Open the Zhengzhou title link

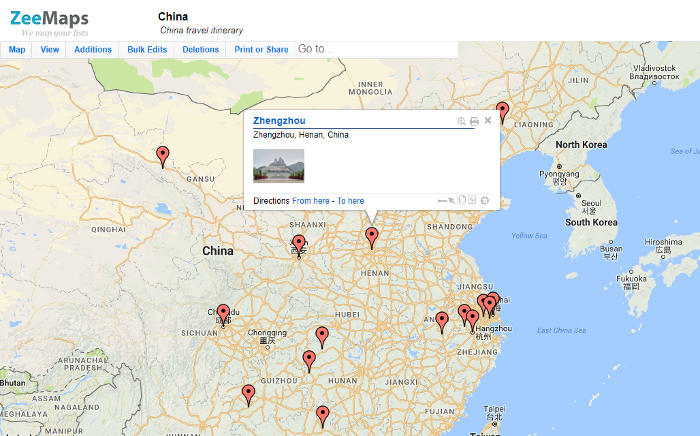(279, 121)
